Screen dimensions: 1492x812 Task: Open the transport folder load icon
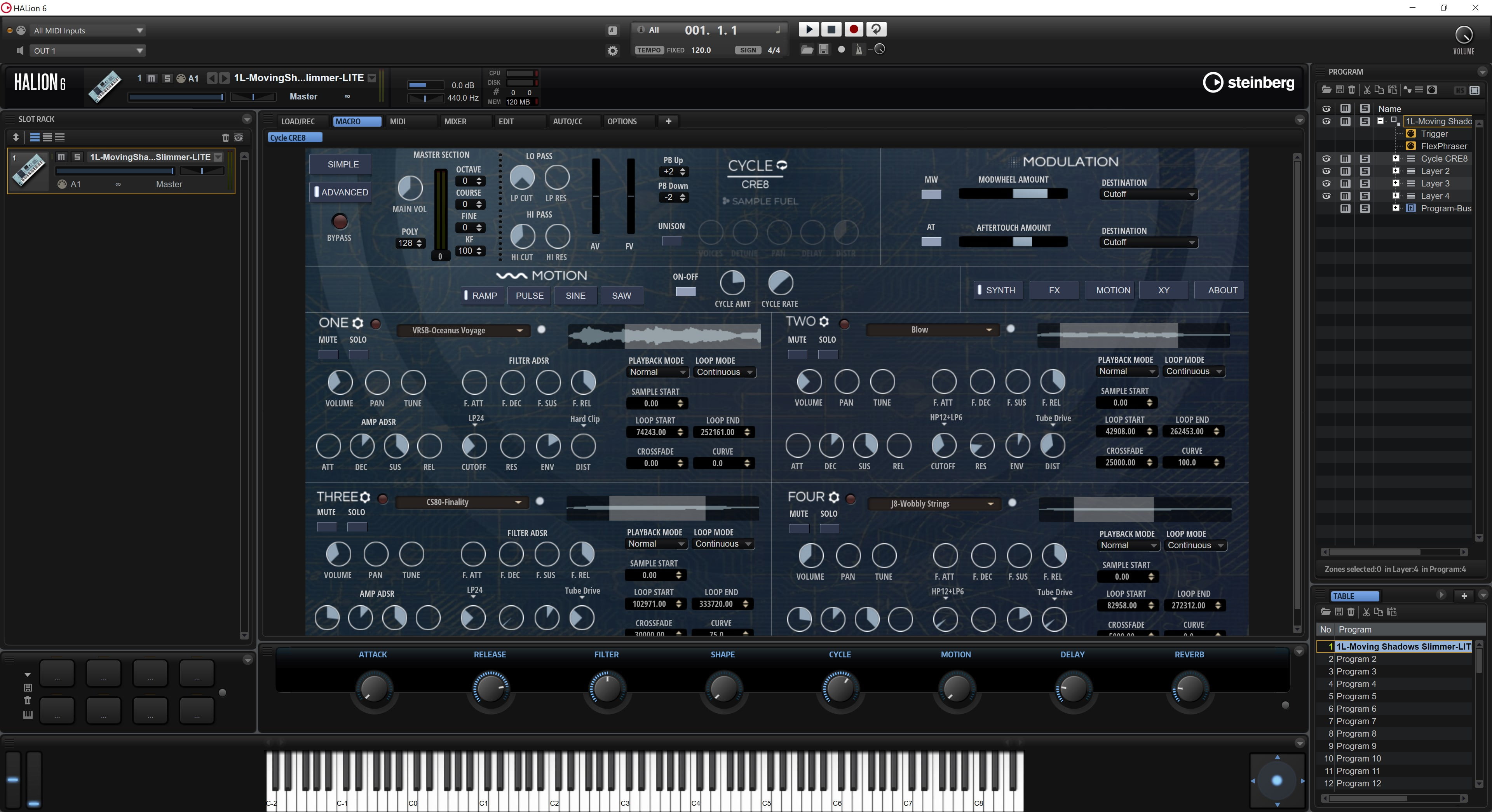[x=807, y=49]
